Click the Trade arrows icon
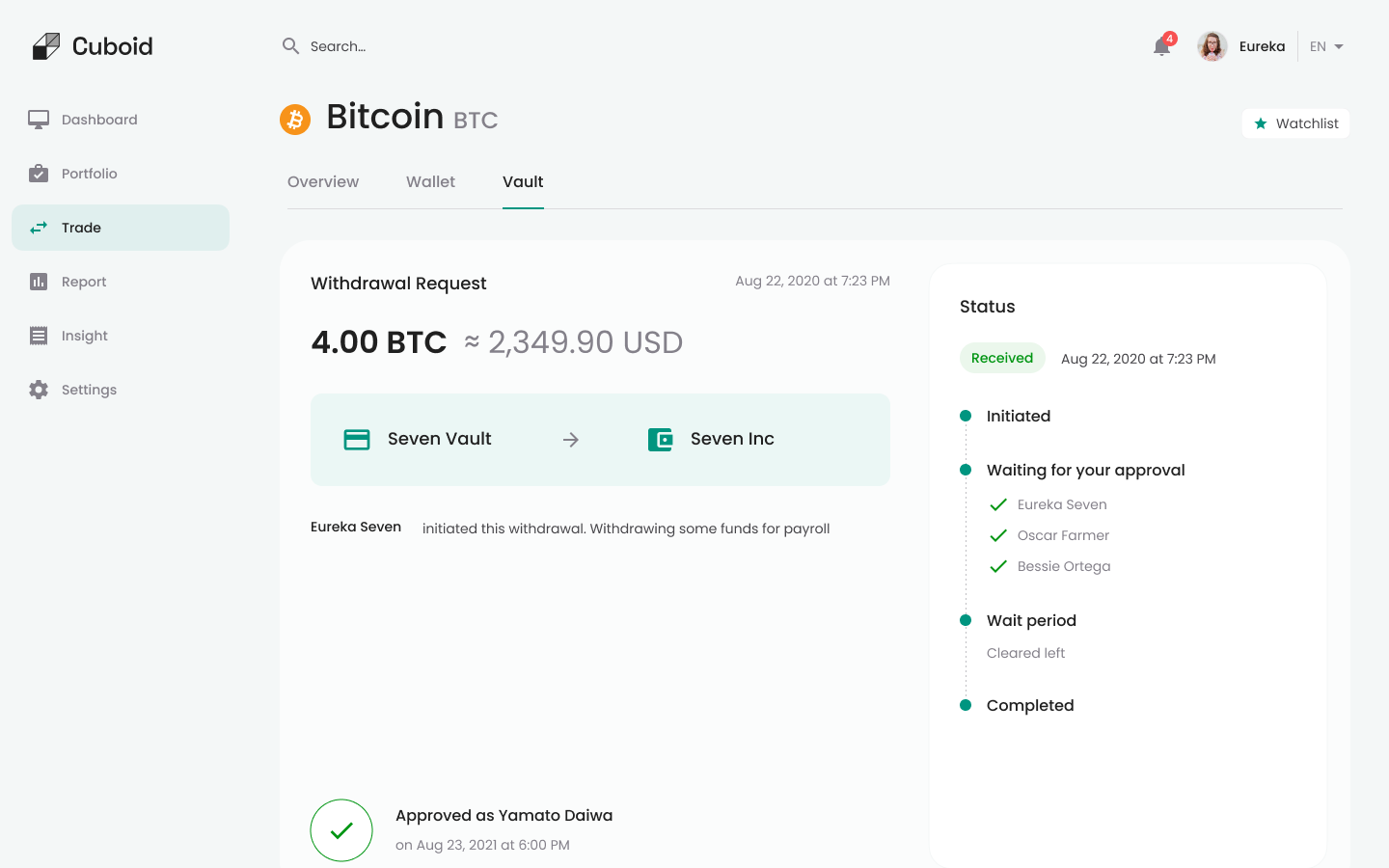1389x868 pixels. 38,228
